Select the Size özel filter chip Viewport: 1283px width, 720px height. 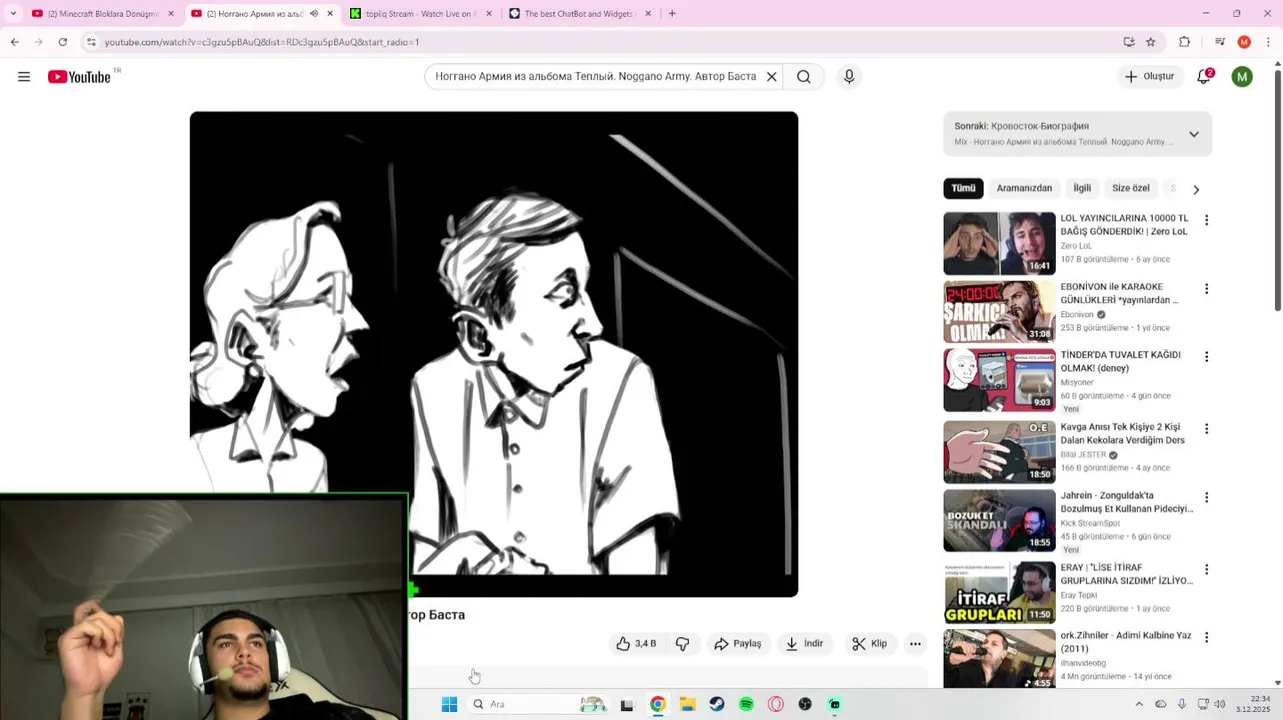[x=1131, y=188]
